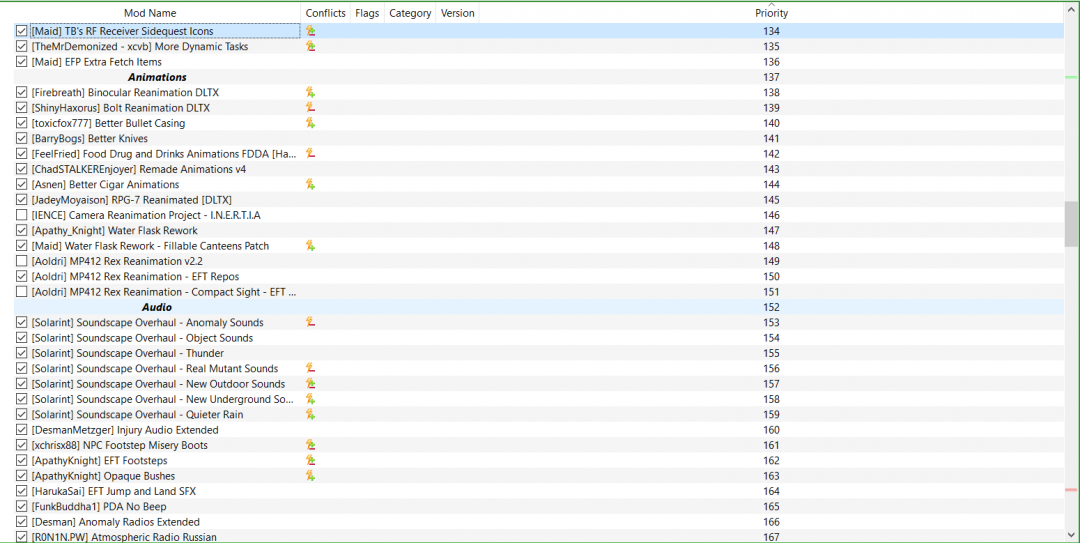Sort by the Category column header
The height and width of the screenshot is (543, 1080).
click(410, 13)
